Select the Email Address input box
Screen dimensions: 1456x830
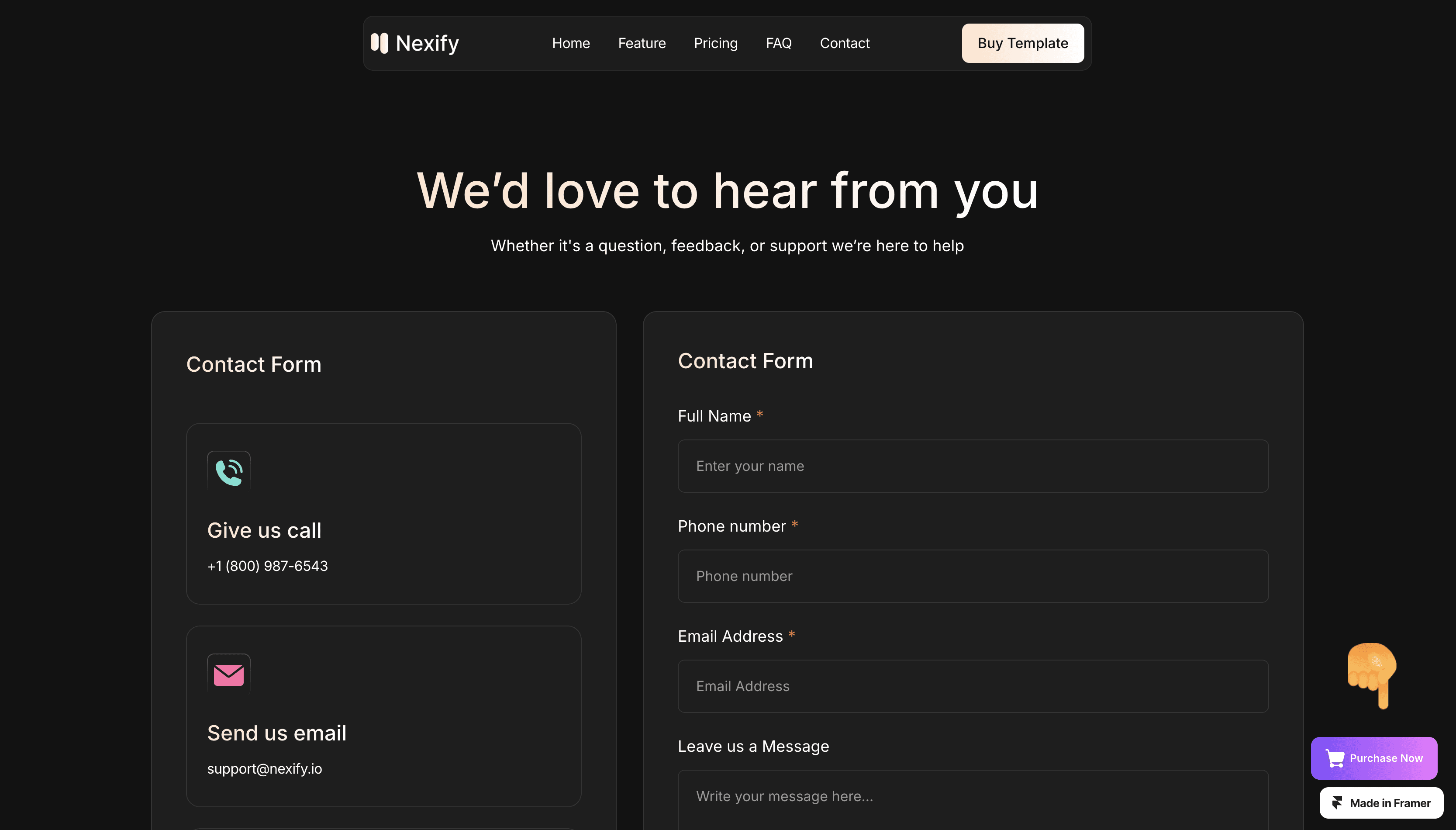coord(972,686)
